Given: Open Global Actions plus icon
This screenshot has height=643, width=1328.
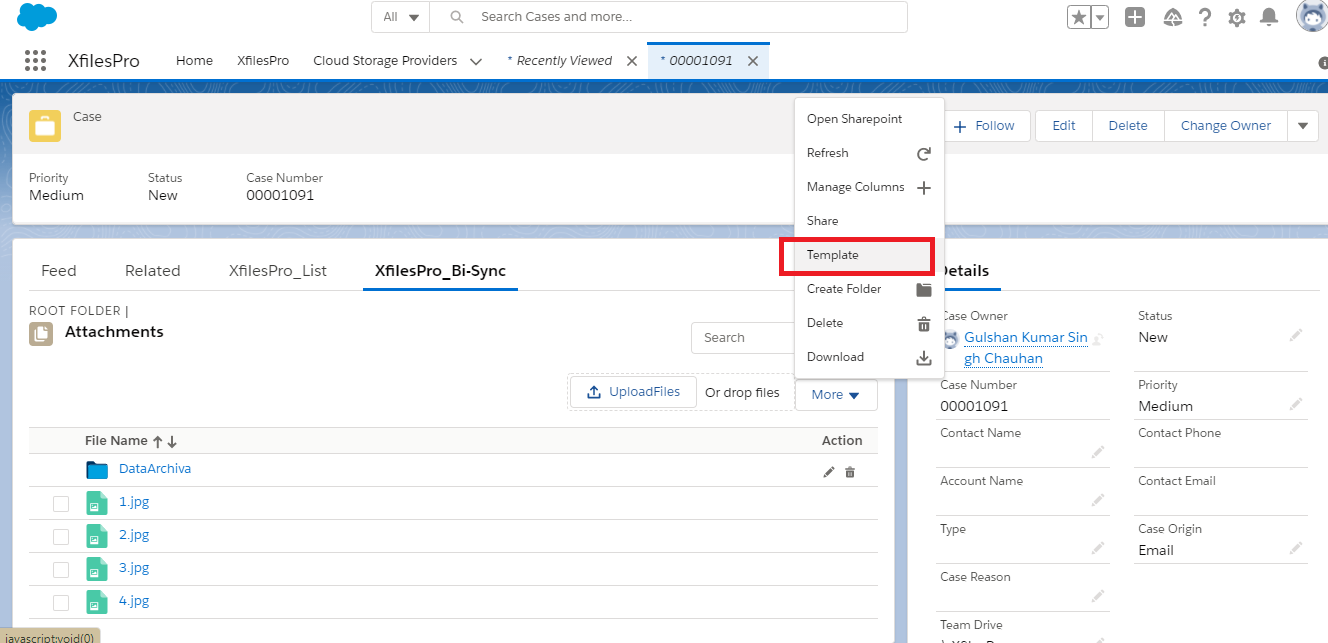Looking at the screenshot, I should point(1134,17).
